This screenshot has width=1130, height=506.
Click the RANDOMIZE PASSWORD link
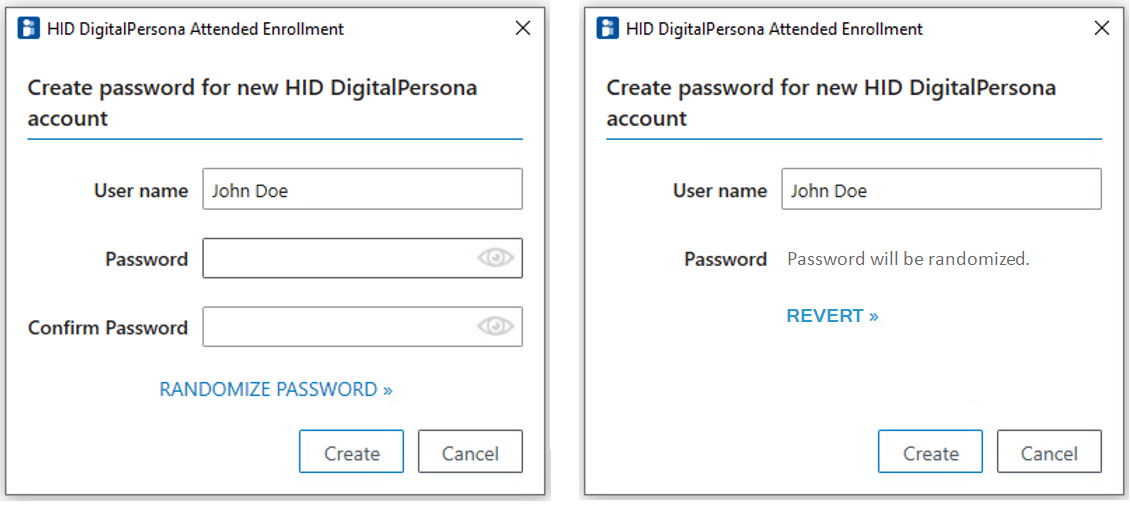click(x=276, y=390)
